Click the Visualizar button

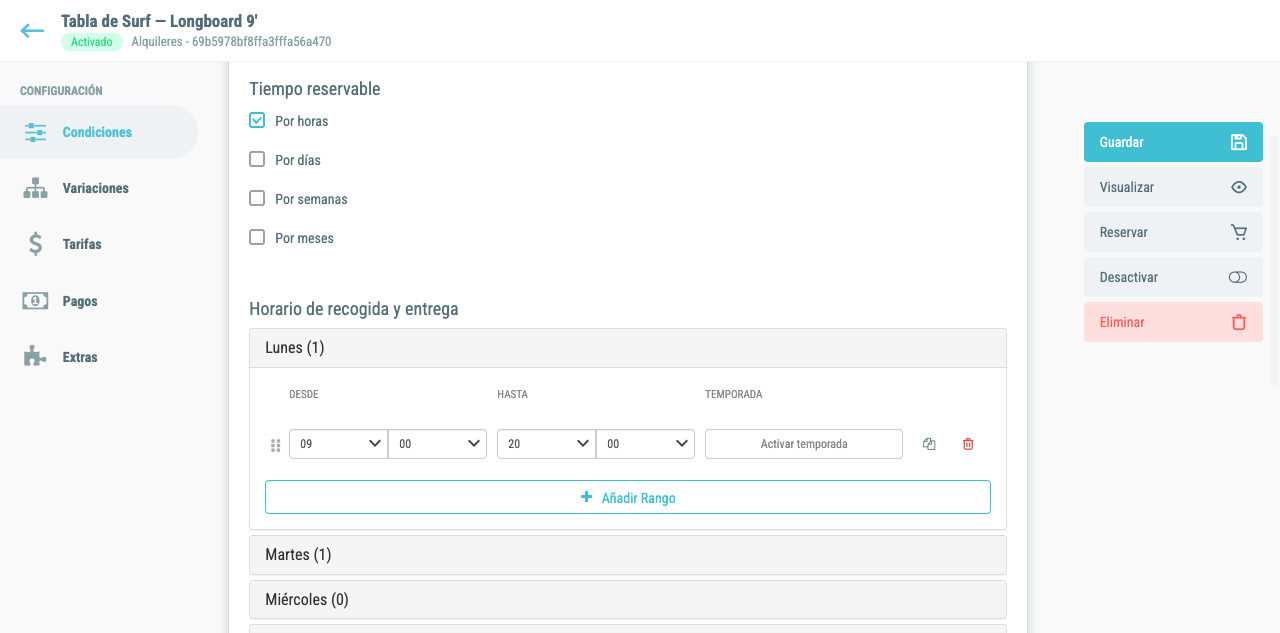(1173, 187)
